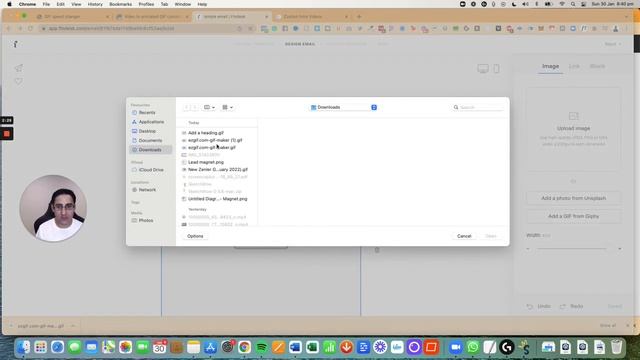The image size is (640, 360).
Task: Select file Lead magnet.png
Action: tap(206, 162)
